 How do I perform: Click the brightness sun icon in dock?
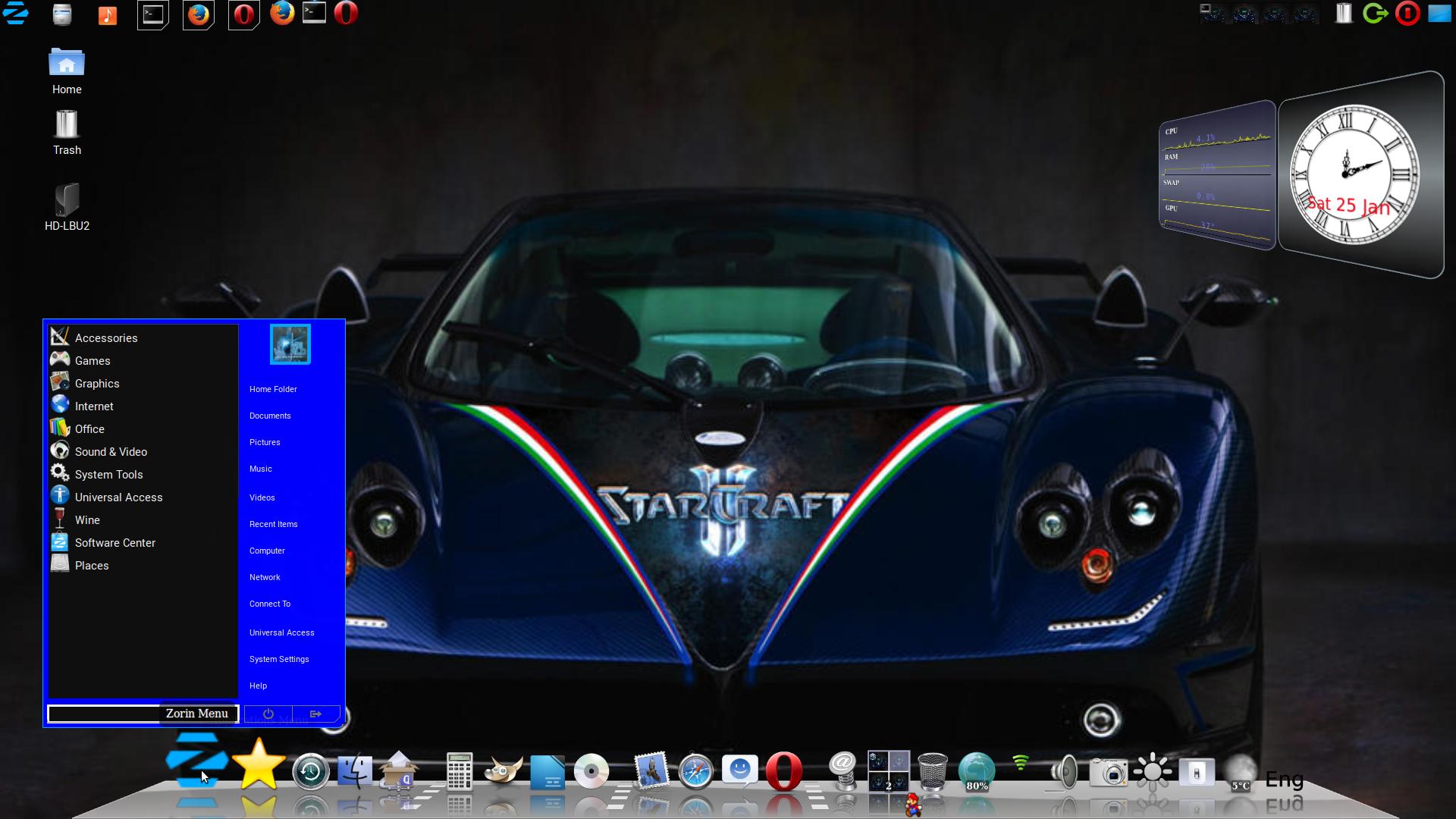coord(1152,772)
